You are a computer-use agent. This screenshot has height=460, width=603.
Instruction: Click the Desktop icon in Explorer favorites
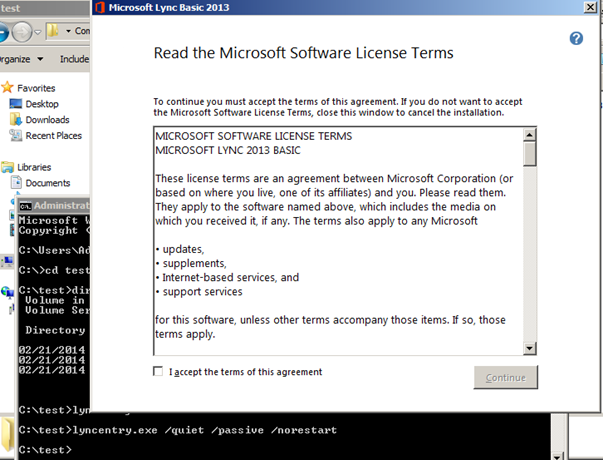[16, 103]
